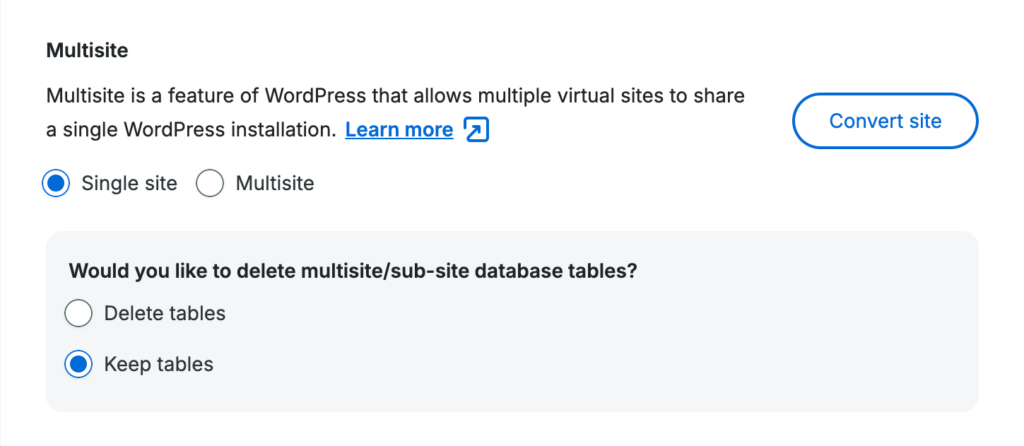Click the 'a single WordPress installation' text

(x=192, y=130)
